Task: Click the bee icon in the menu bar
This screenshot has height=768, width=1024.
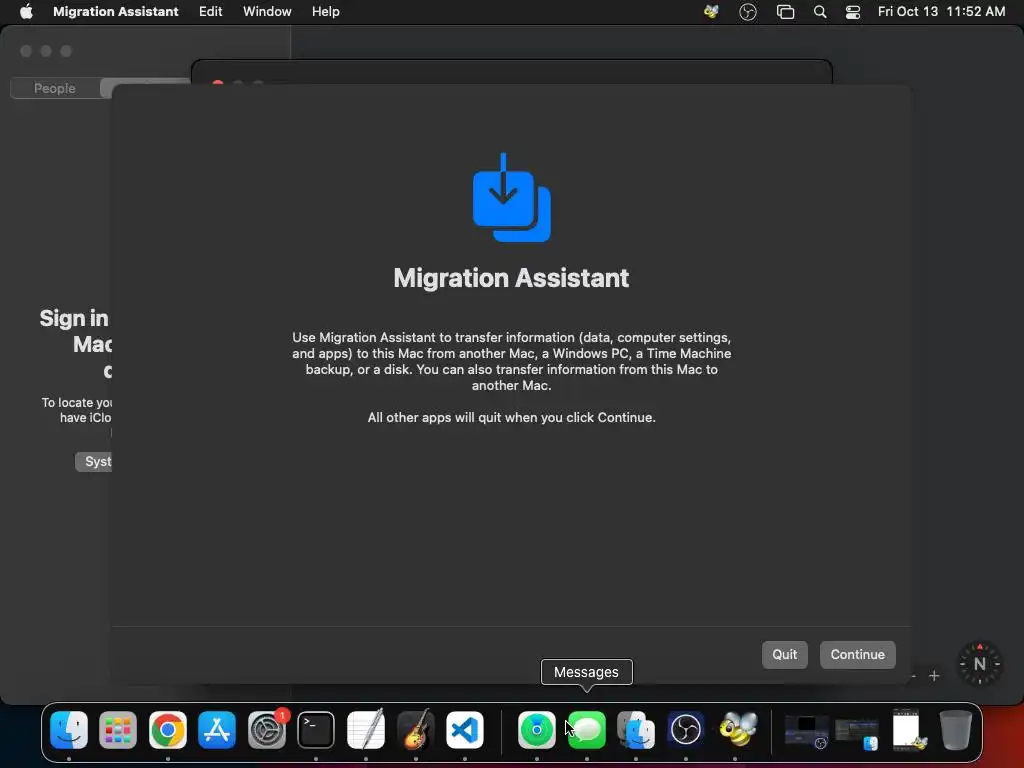Action: pos(711,11)
